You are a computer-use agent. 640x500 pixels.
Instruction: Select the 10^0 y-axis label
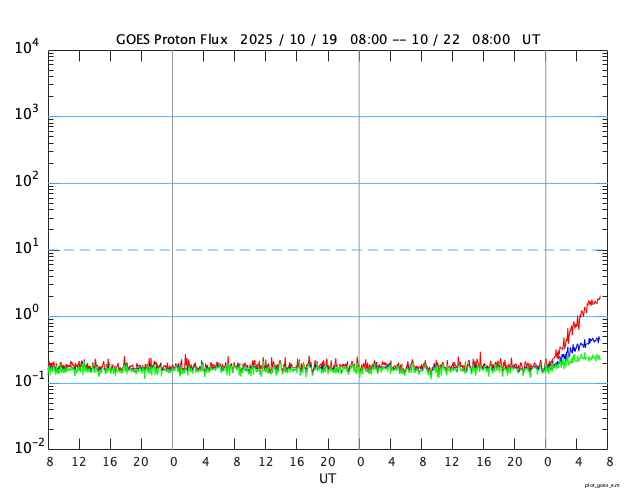(27, 315)
